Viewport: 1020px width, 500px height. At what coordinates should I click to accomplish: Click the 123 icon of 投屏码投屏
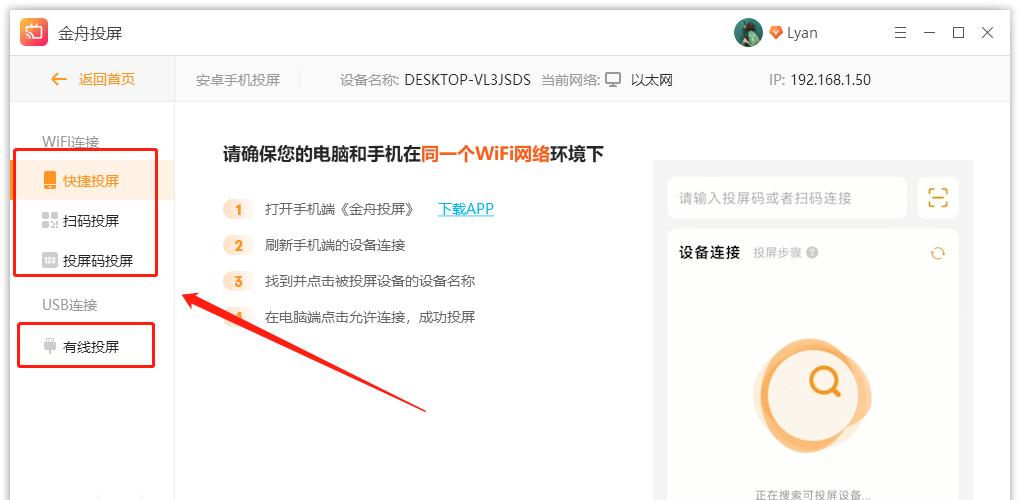pyautogui.click(x=49, y=261)
